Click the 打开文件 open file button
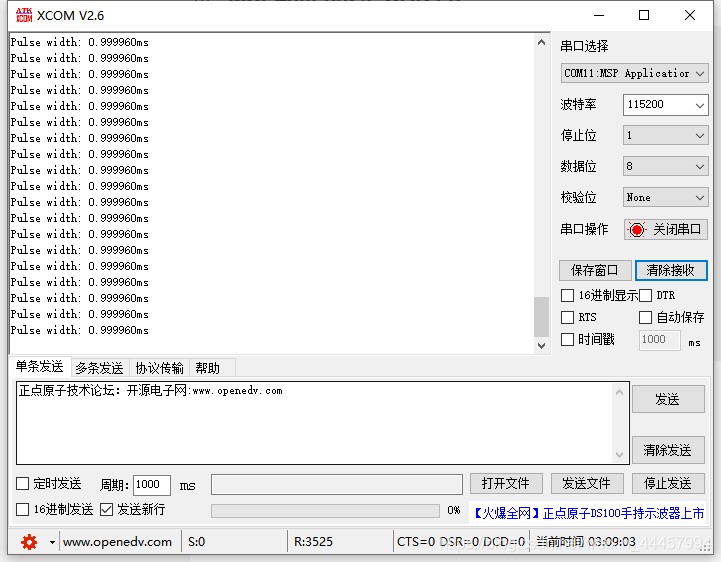The width and height of the screenshot is (721, 562). pos(506,484)
